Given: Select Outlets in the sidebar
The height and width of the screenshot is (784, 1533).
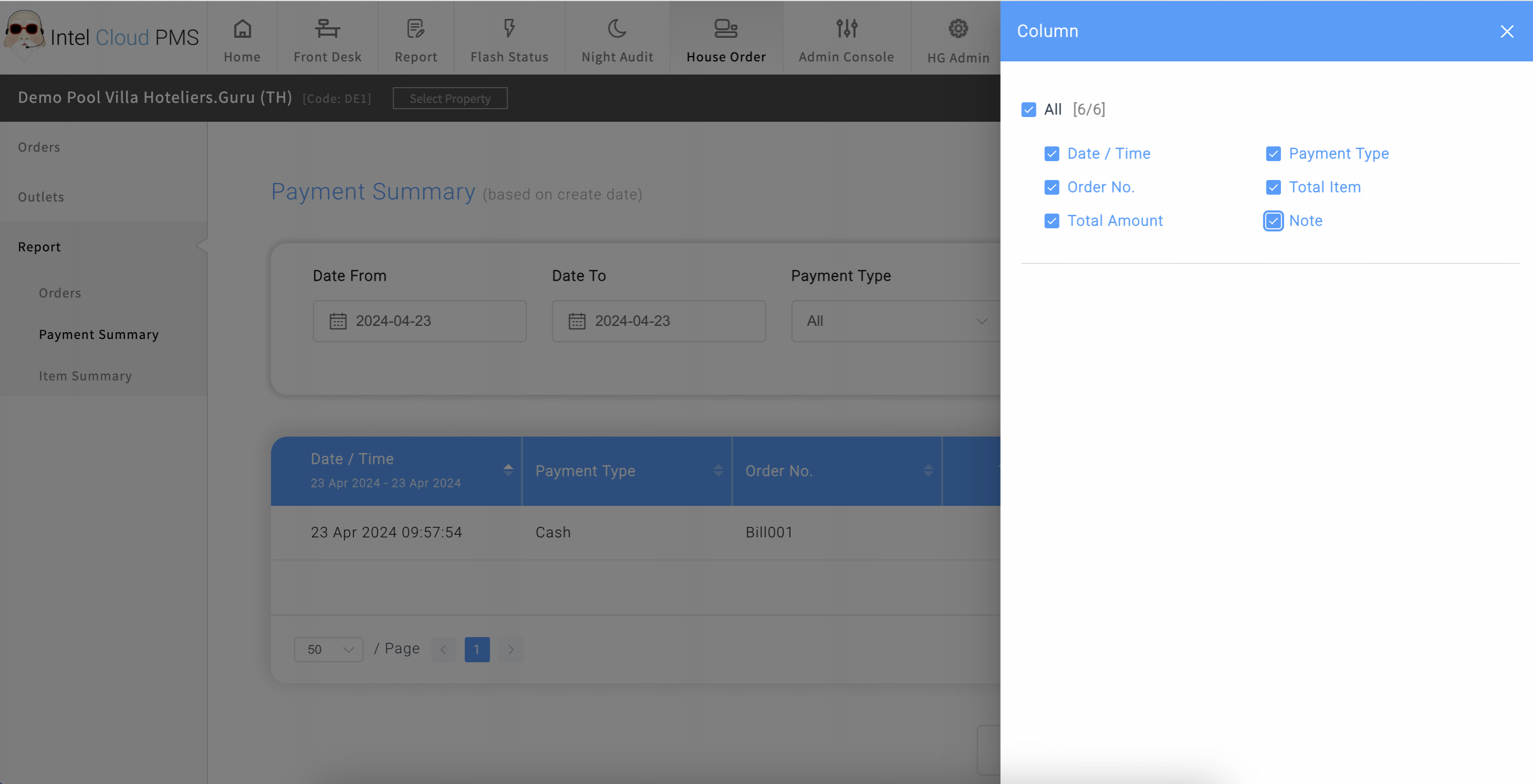Looking at the screenshot, I should coord(41,197).
